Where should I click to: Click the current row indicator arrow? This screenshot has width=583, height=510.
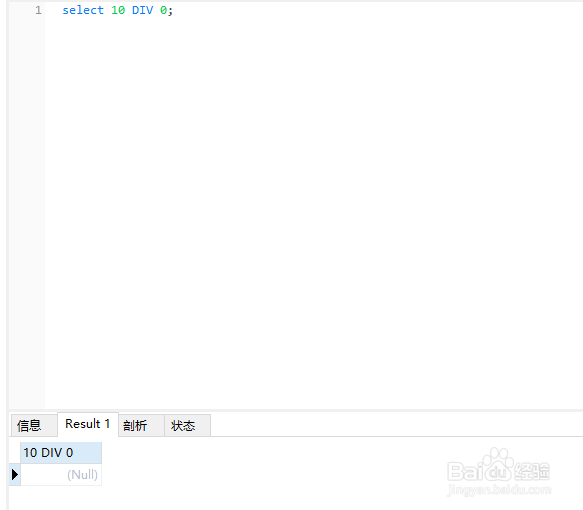[15, 475]
